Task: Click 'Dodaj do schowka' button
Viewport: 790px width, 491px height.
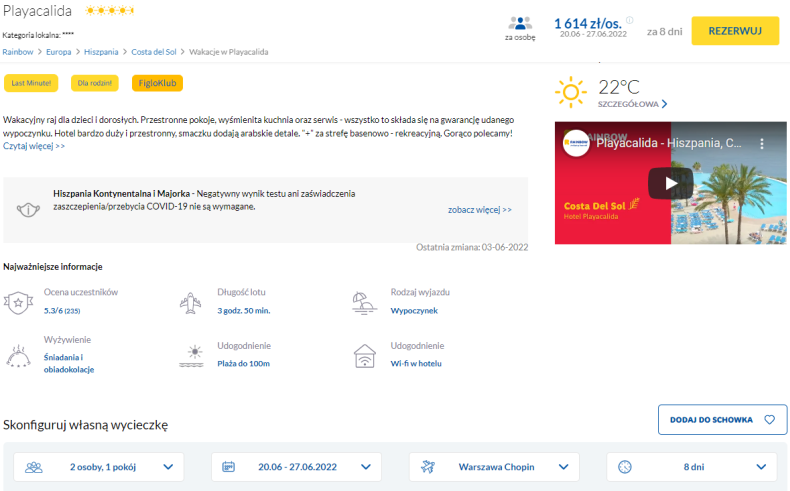Action: (722, 419)
